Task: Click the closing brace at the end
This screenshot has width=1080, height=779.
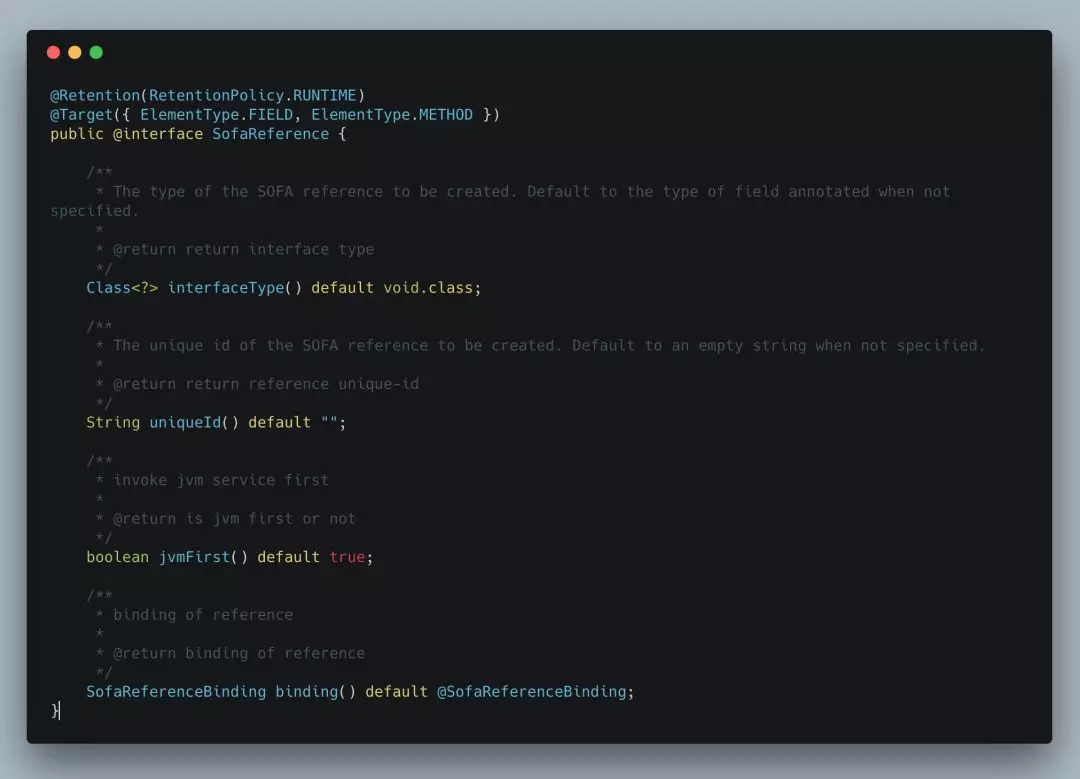Action: (54, 711)
